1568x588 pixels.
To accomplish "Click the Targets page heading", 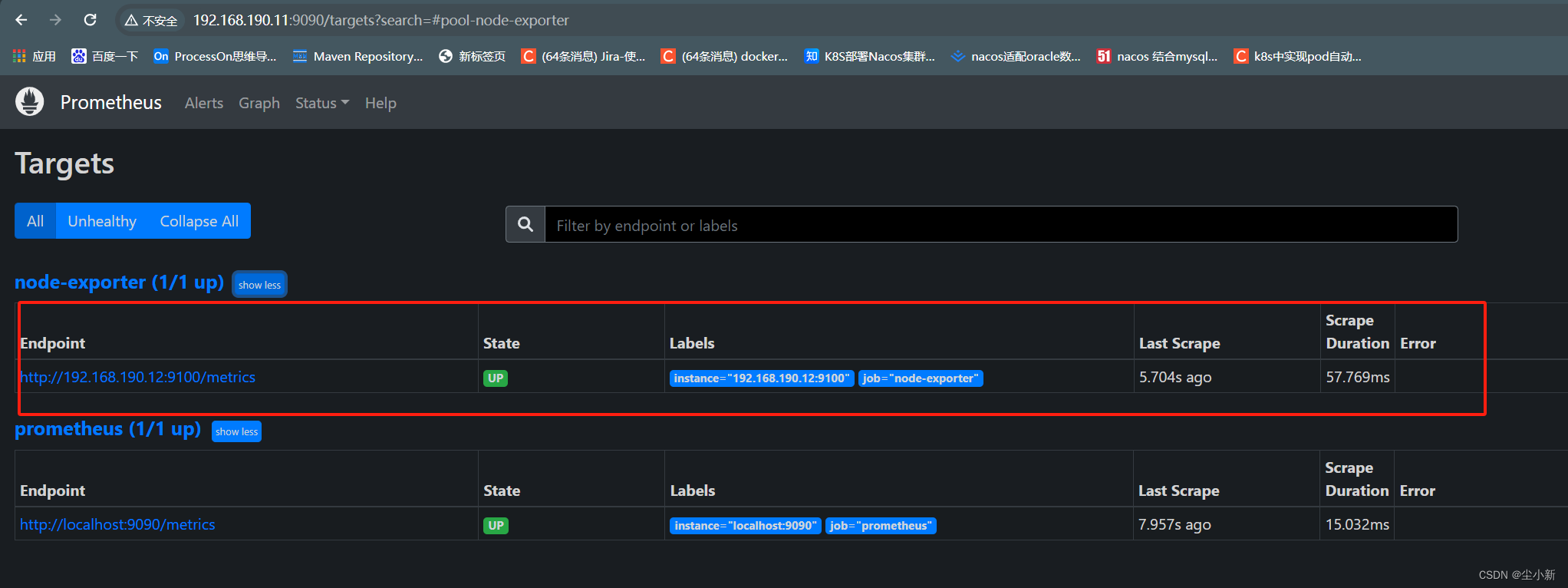I will pos(64,164).
